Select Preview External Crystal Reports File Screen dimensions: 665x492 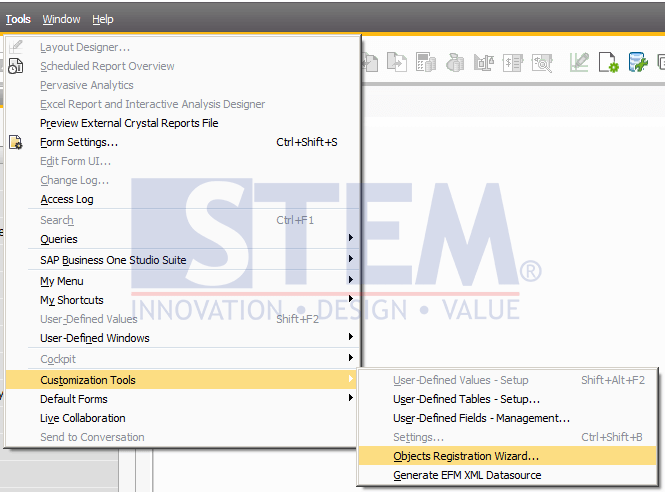click(182, 123)
